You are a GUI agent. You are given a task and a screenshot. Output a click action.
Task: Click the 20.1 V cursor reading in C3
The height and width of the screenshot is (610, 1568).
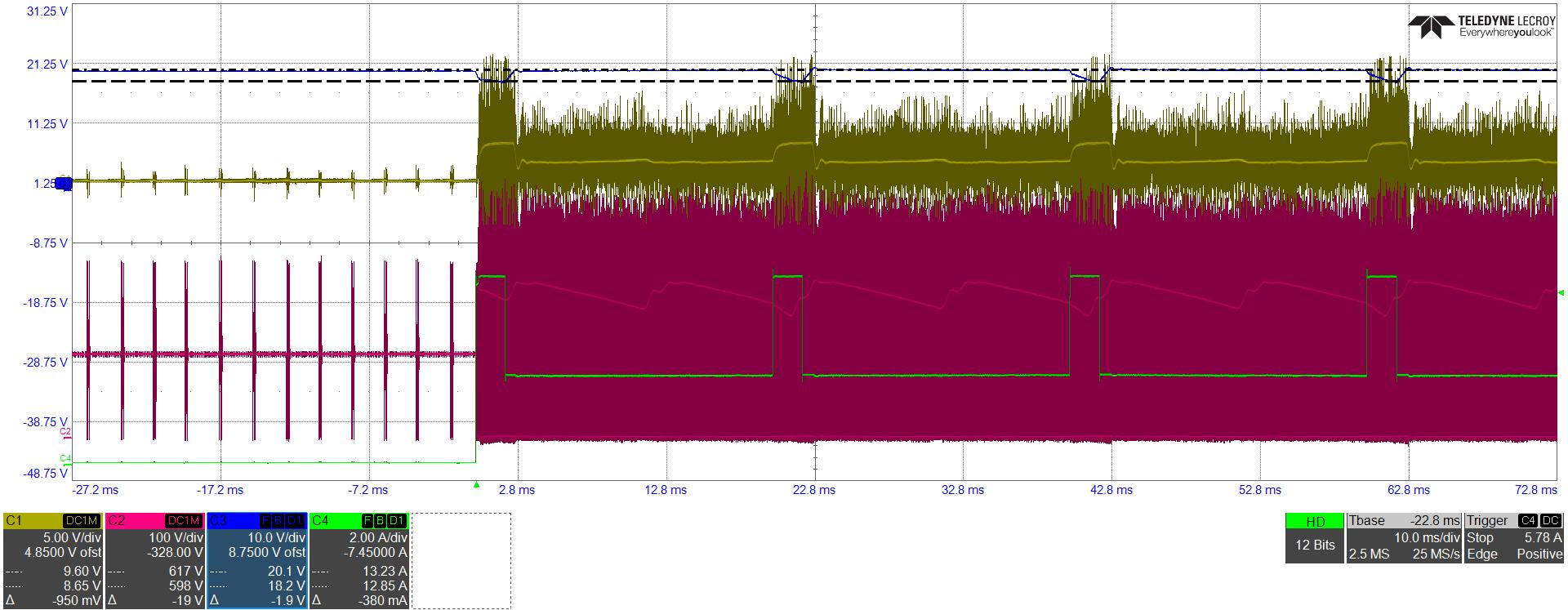287,571
